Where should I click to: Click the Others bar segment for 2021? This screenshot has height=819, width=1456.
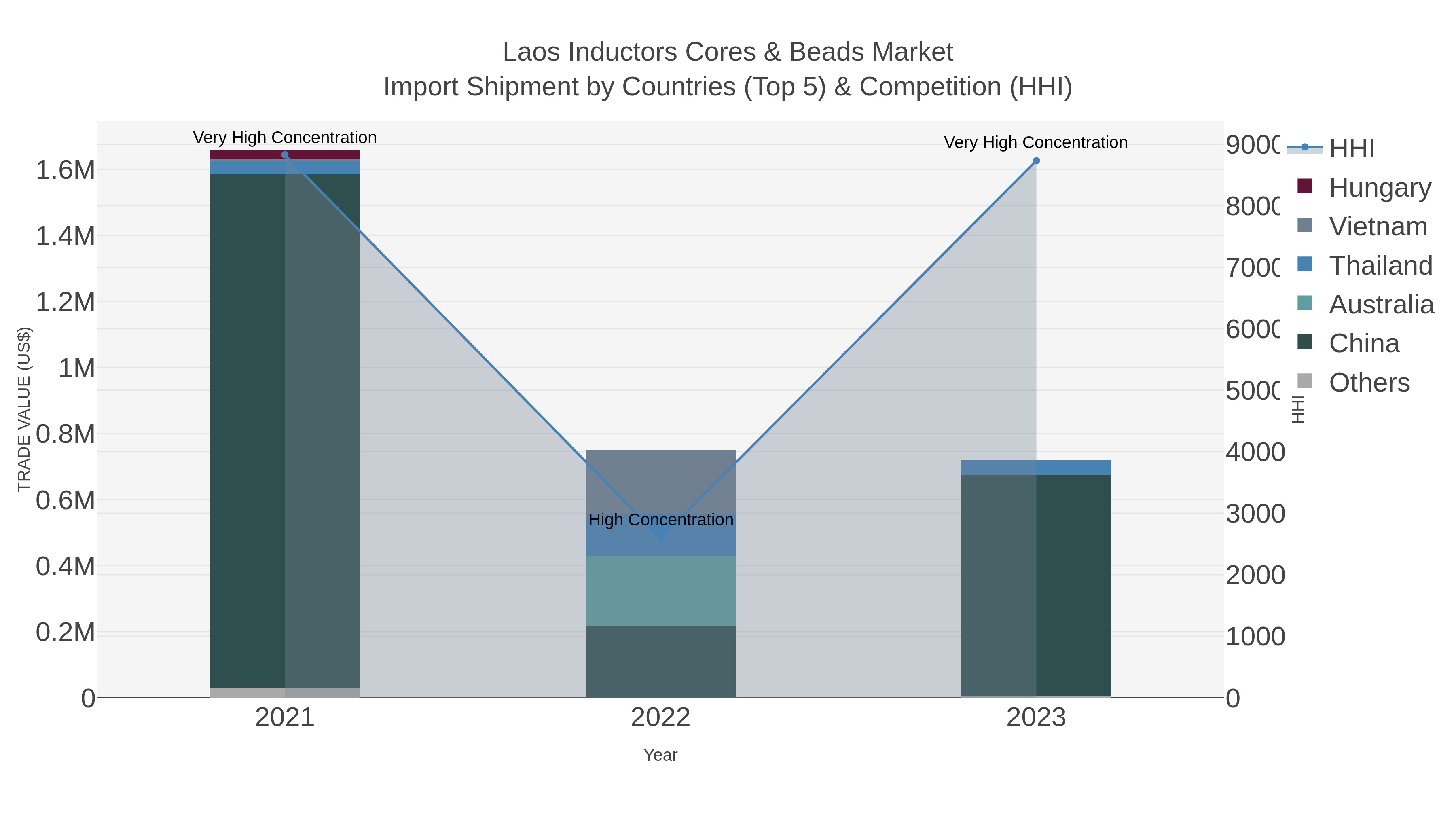point(285,693)
